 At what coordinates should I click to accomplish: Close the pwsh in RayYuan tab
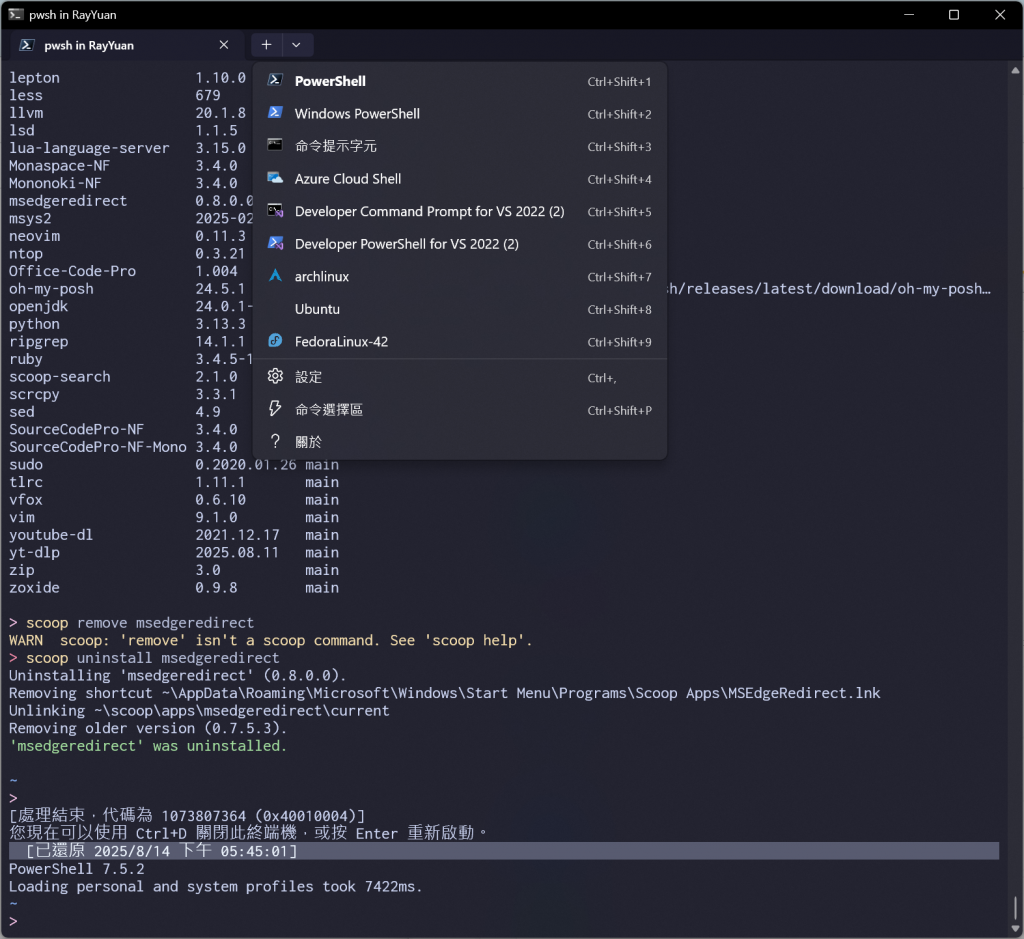click(224, 45)
